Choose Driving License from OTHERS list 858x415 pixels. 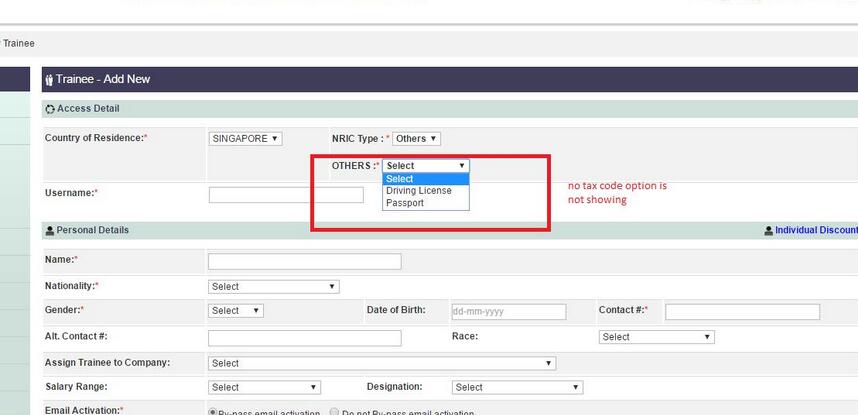pos(419,191)
